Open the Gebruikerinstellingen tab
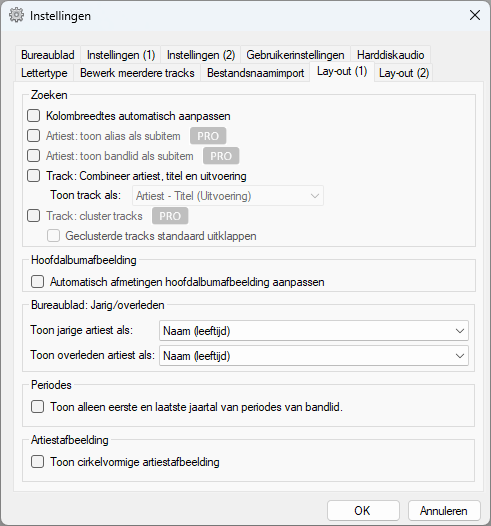 (x=295, y=55)
